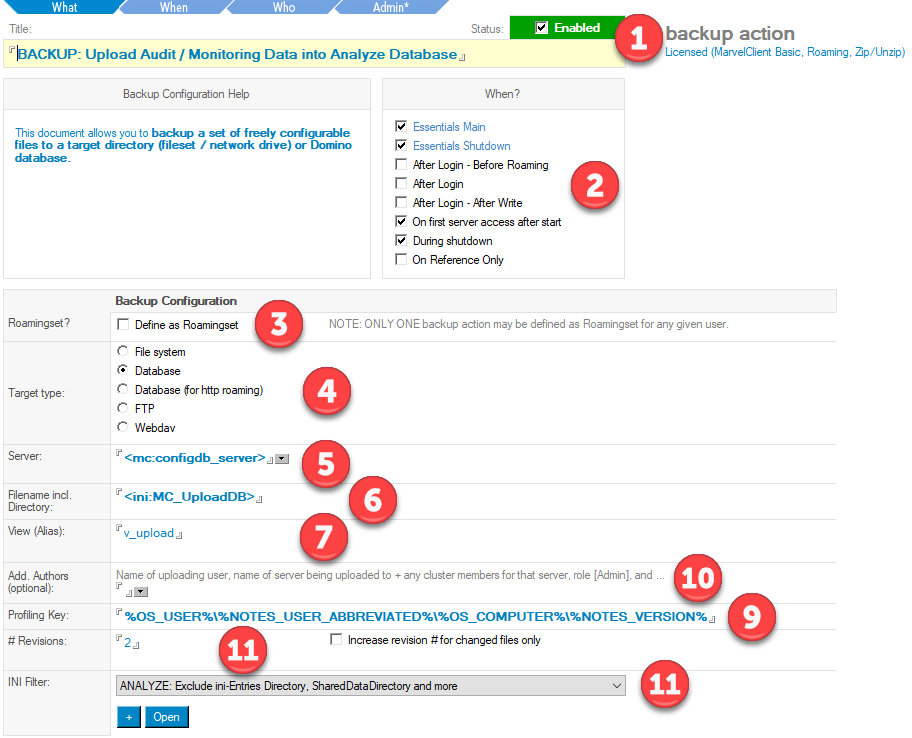The image size is (912, 738).
Task: Click the 'INI Filter:' label
Action: (x=28, y=682)
